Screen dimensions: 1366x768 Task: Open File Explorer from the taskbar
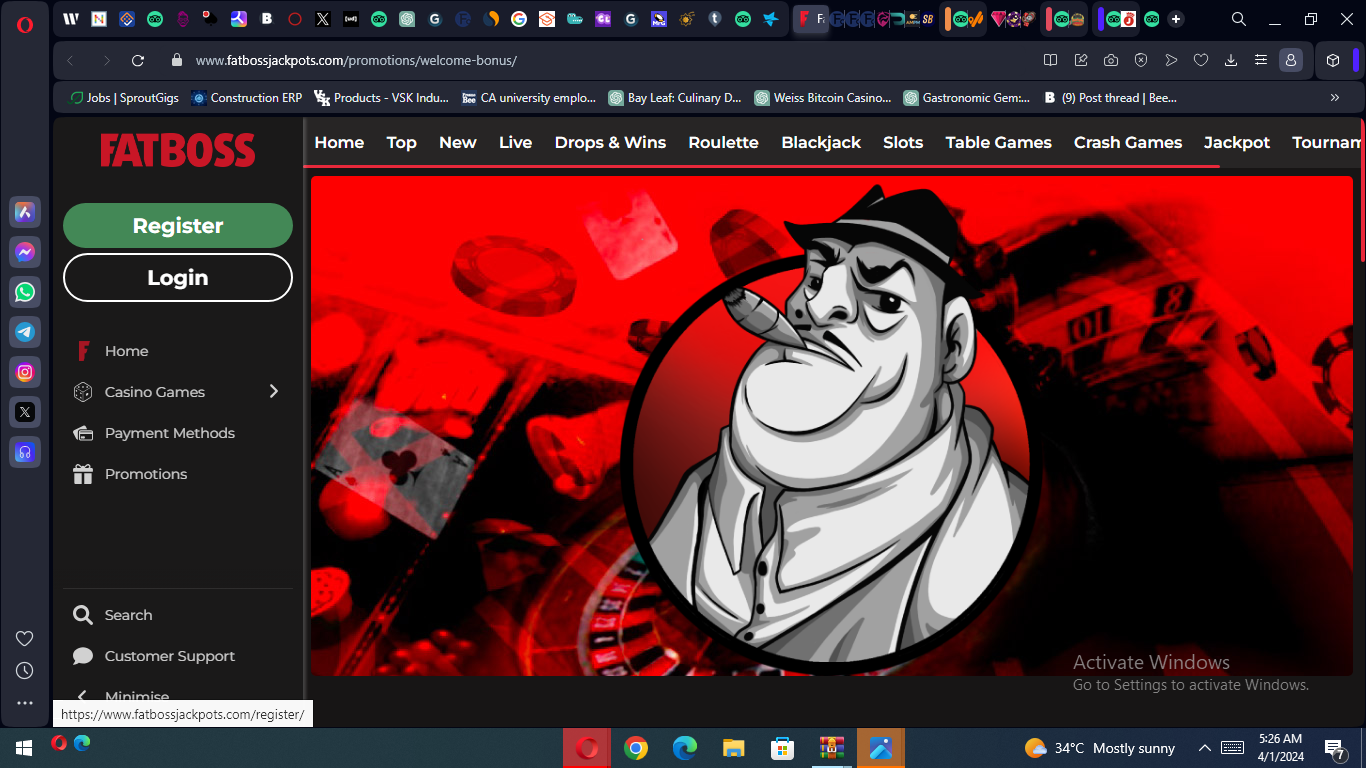pyautogui.click(x=734, y=748)
